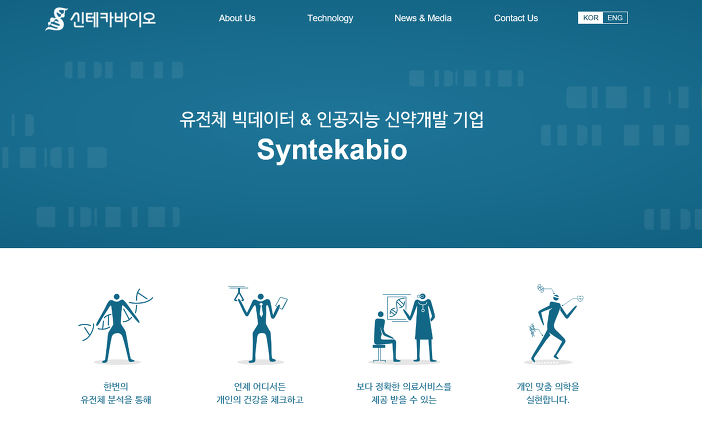Open the Technology menu
702x422 pixels.
coord(330,18)
